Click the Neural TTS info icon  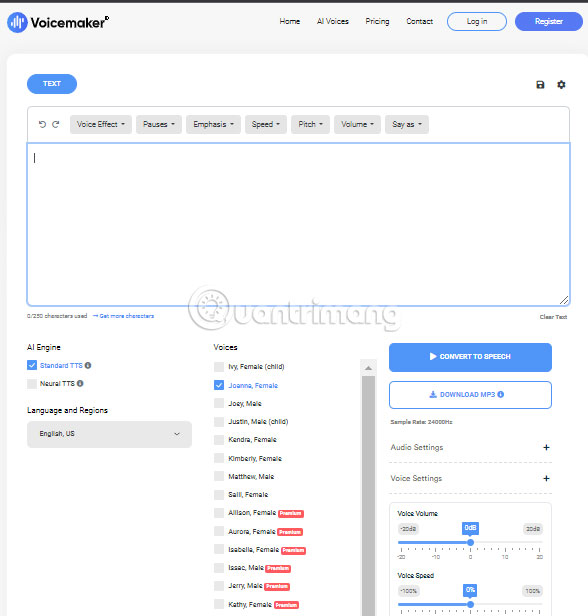tap(80, 383)
